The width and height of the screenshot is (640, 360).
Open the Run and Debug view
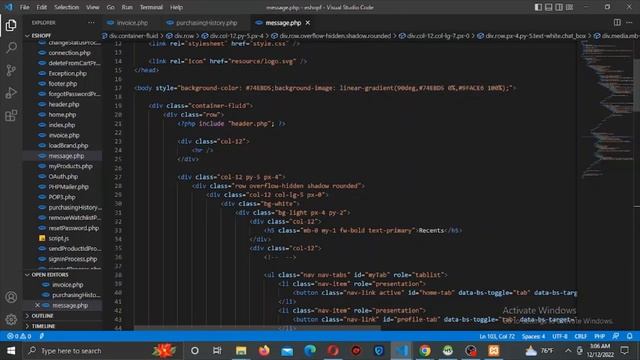click(x=11, y=93)
